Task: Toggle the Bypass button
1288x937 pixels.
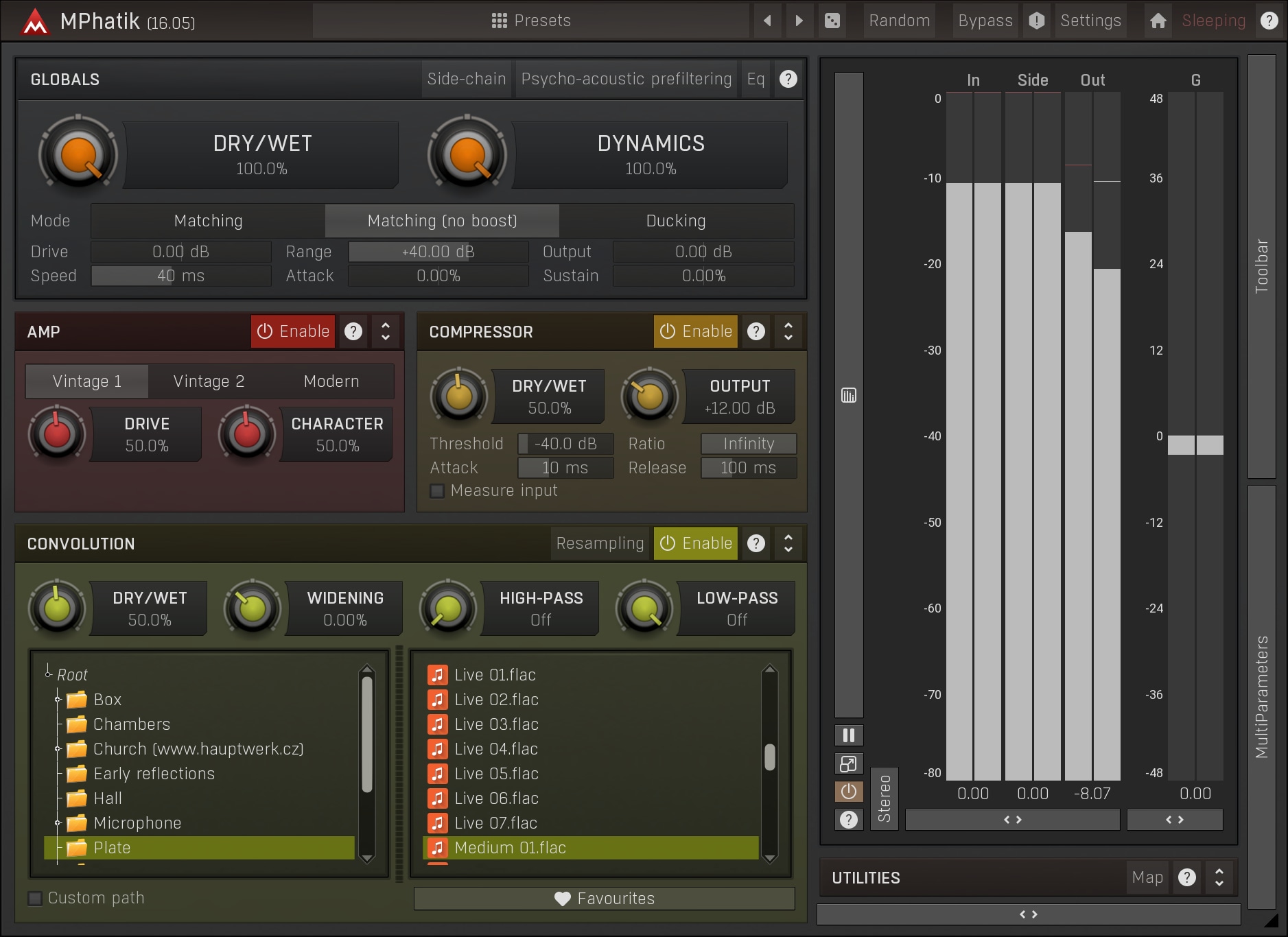Action: (985, 21)
